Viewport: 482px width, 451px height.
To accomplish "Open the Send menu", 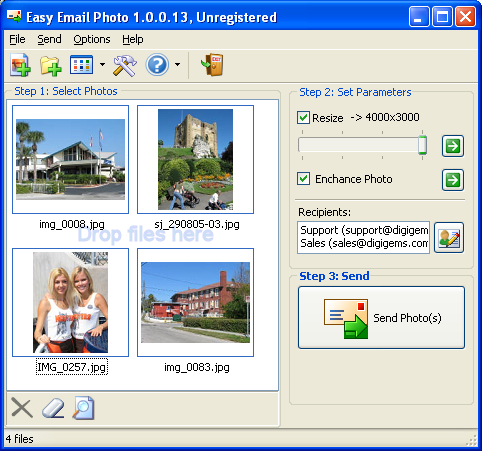I will coord(49,39).
